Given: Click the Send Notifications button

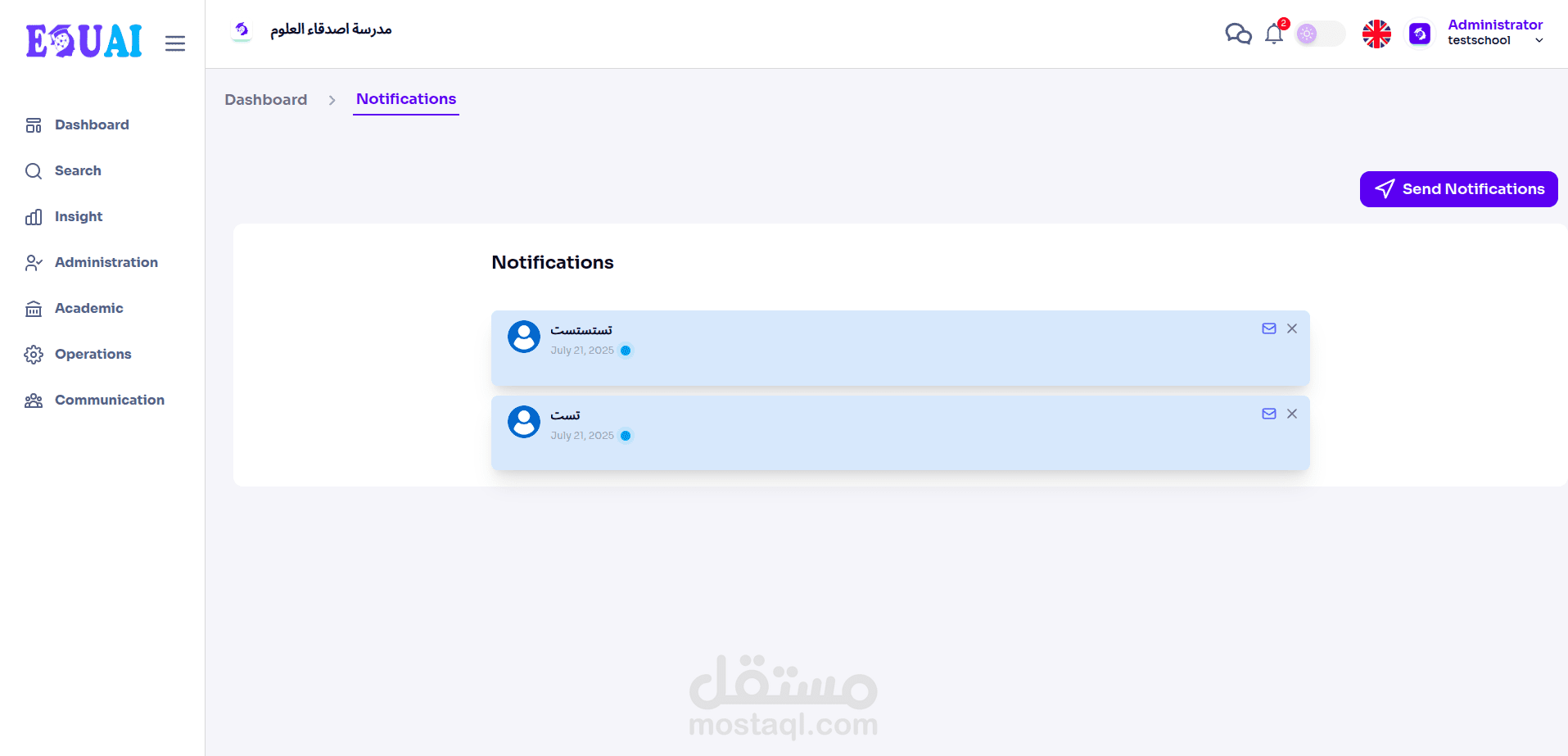Looking at the screenshot, I should [x=1458, y=189].
